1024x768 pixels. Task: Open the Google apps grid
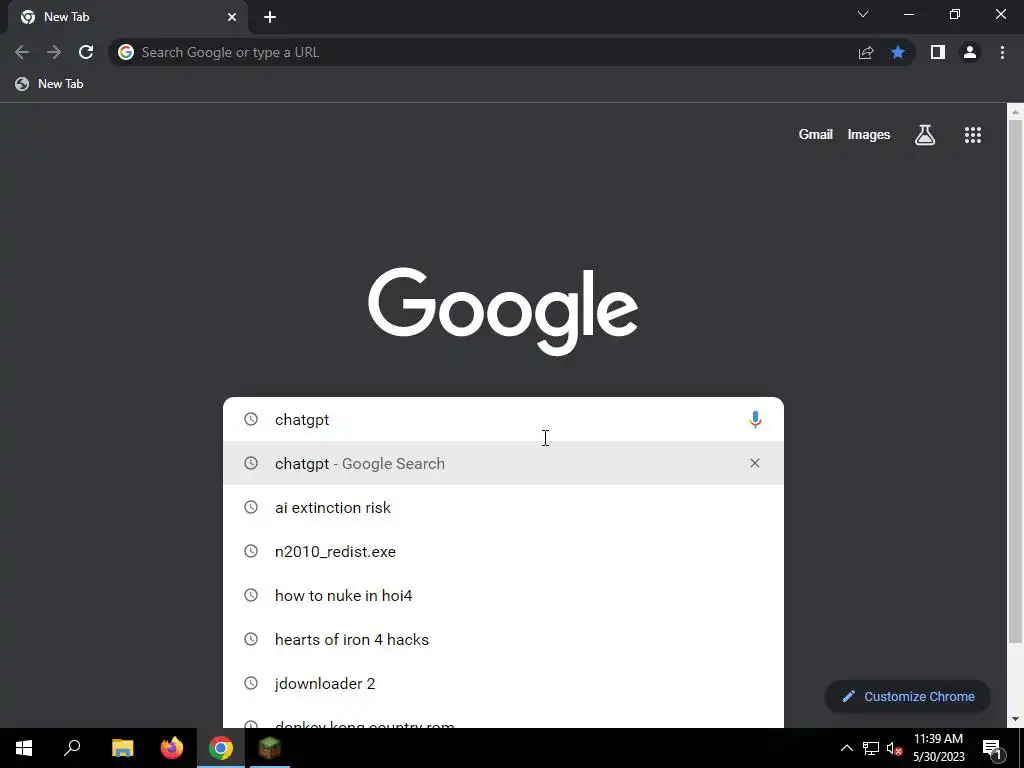pyautogui.click(x=972, y=135)
